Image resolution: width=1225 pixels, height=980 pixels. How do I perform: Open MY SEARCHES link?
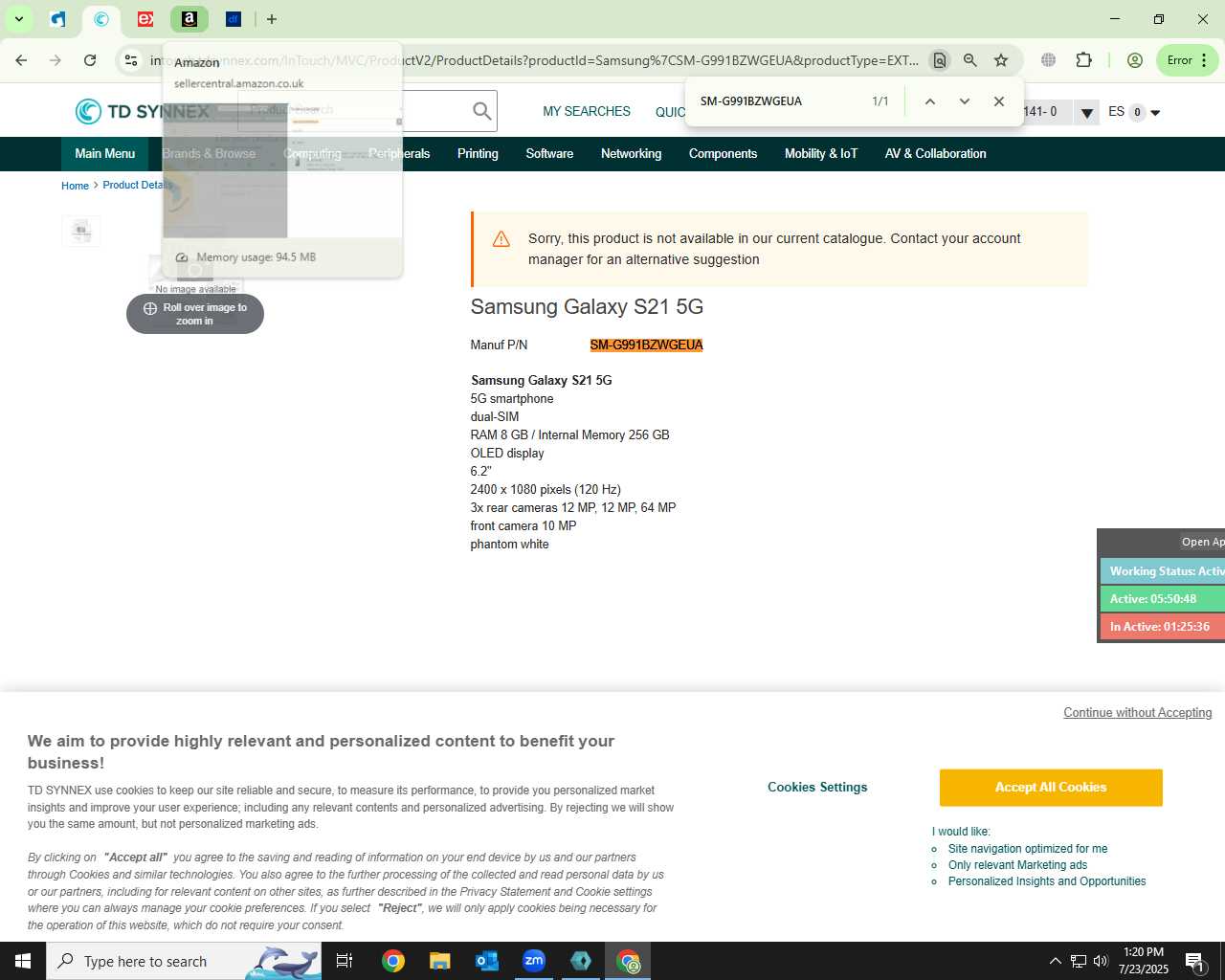[587, 112]
